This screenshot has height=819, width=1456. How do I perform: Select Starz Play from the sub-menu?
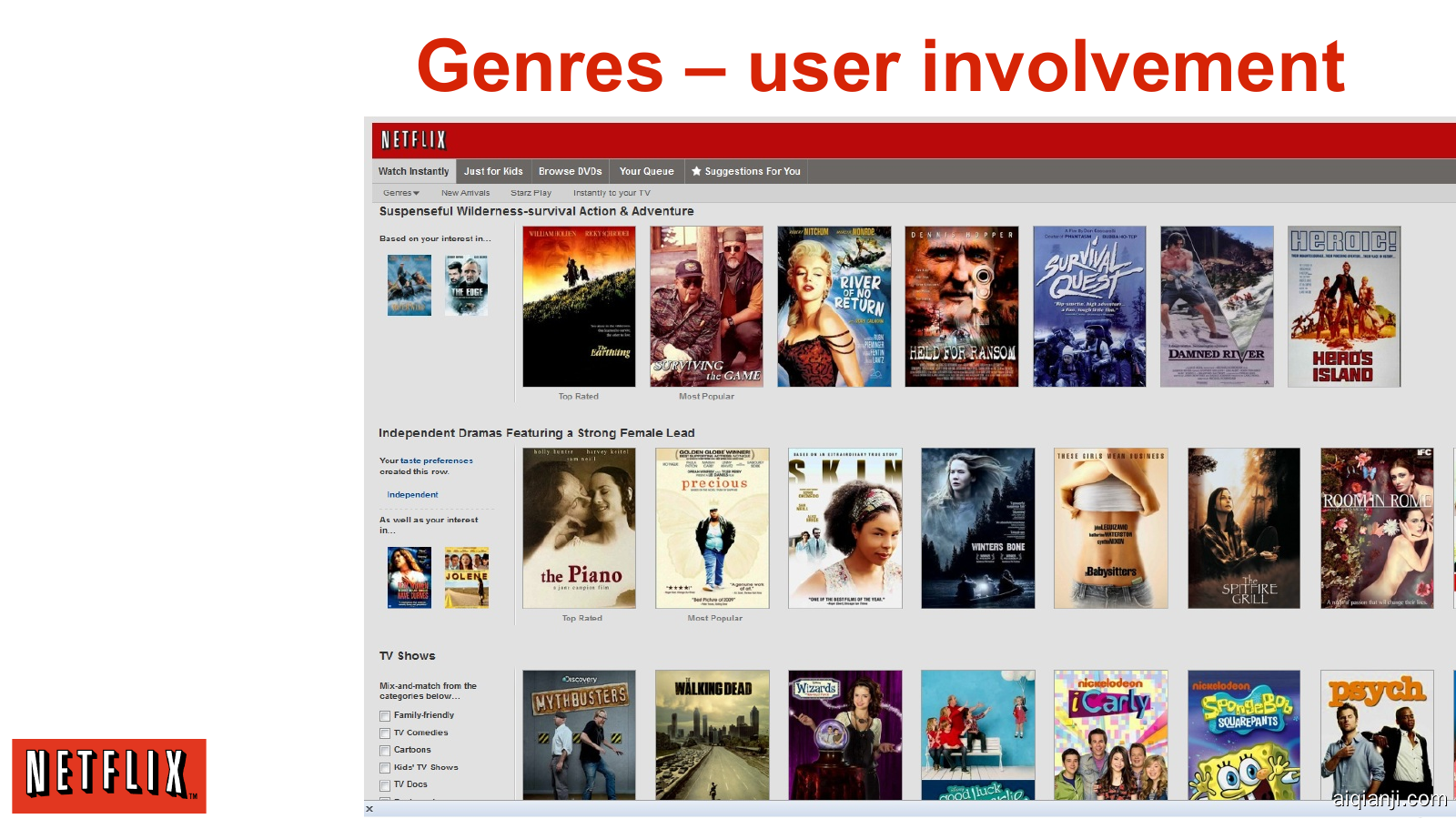pos(531,192)
